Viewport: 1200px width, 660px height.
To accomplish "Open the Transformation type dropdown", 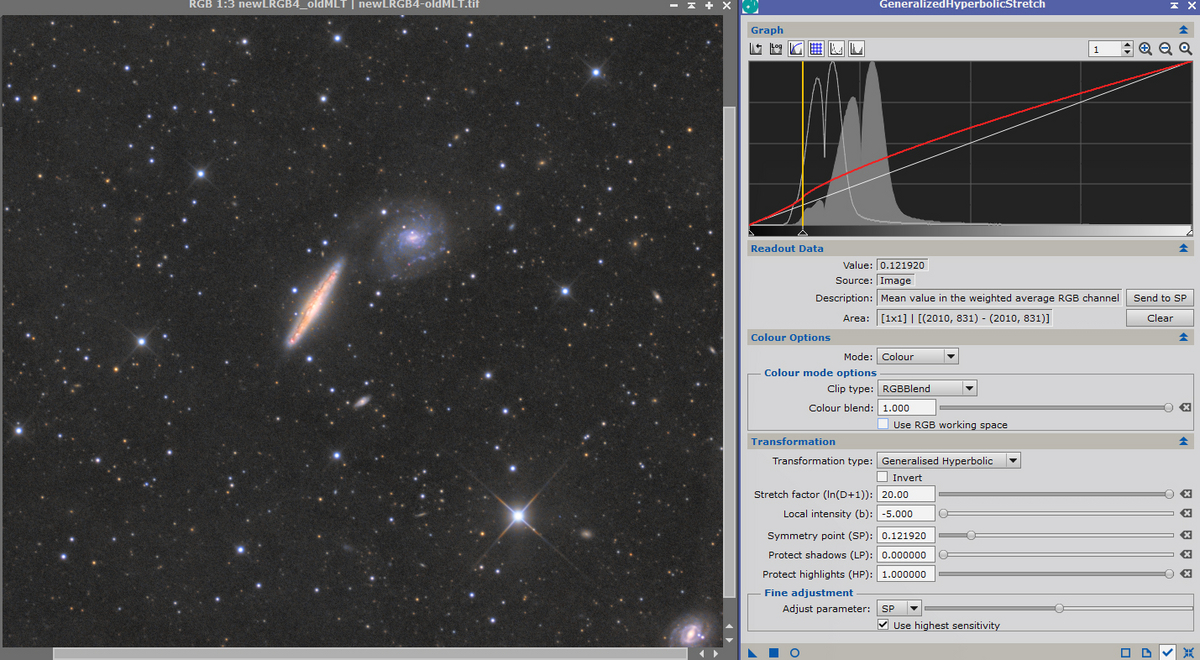I will [x=949, y=461].
